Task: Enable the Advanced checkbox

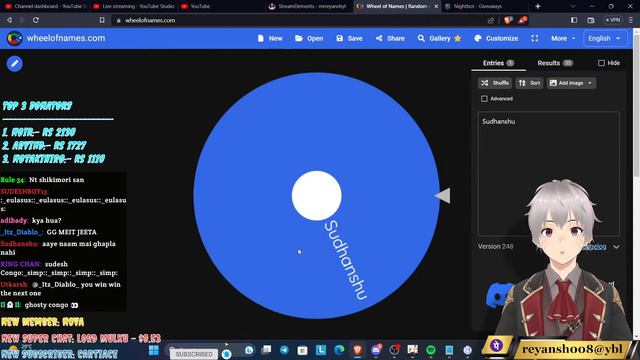Action: pyautogui.click(x=484, y=98)
